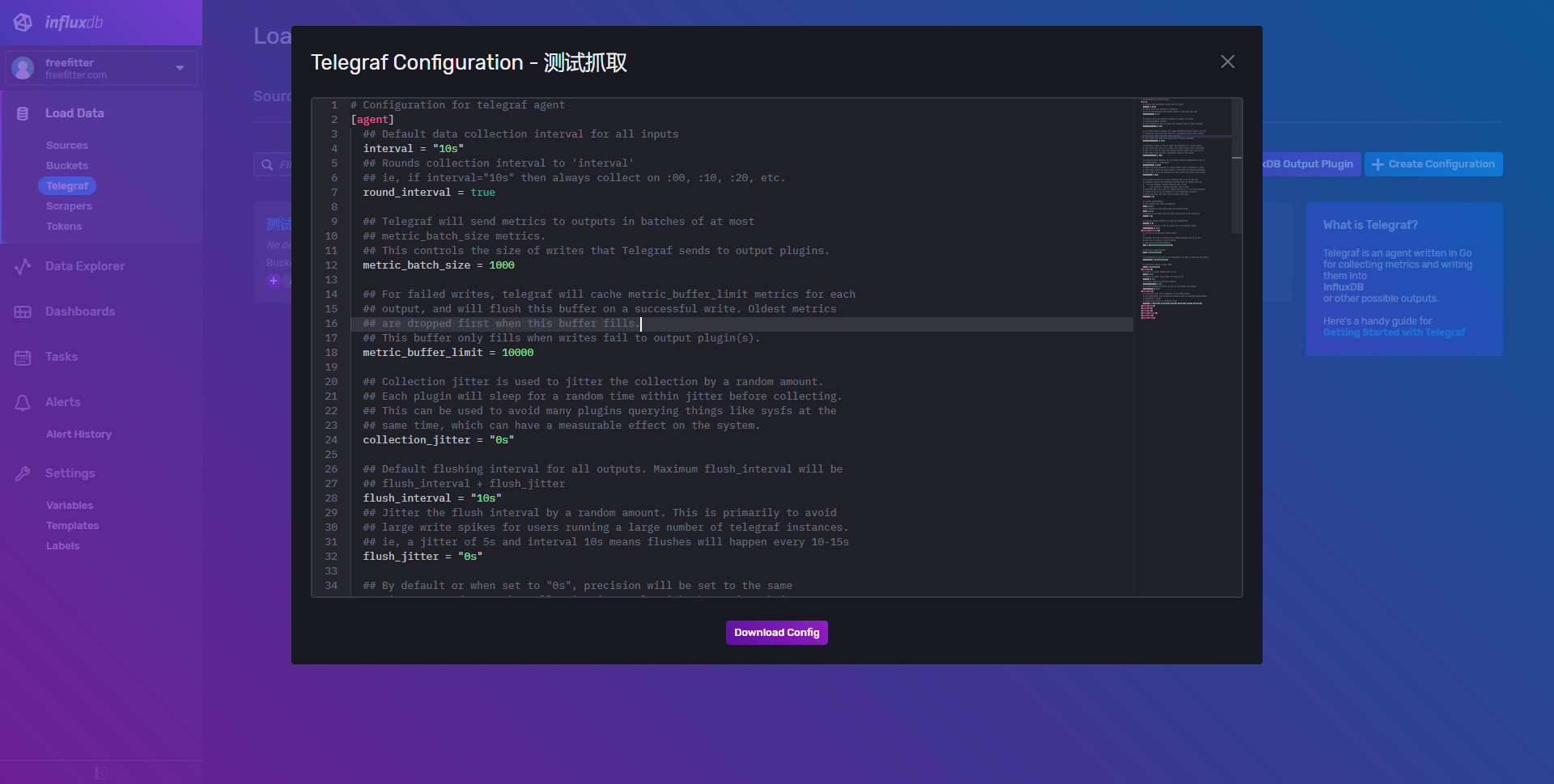Click line 2 '[agent]' in editor
The image size is (1554, 784).
[372, 120]
